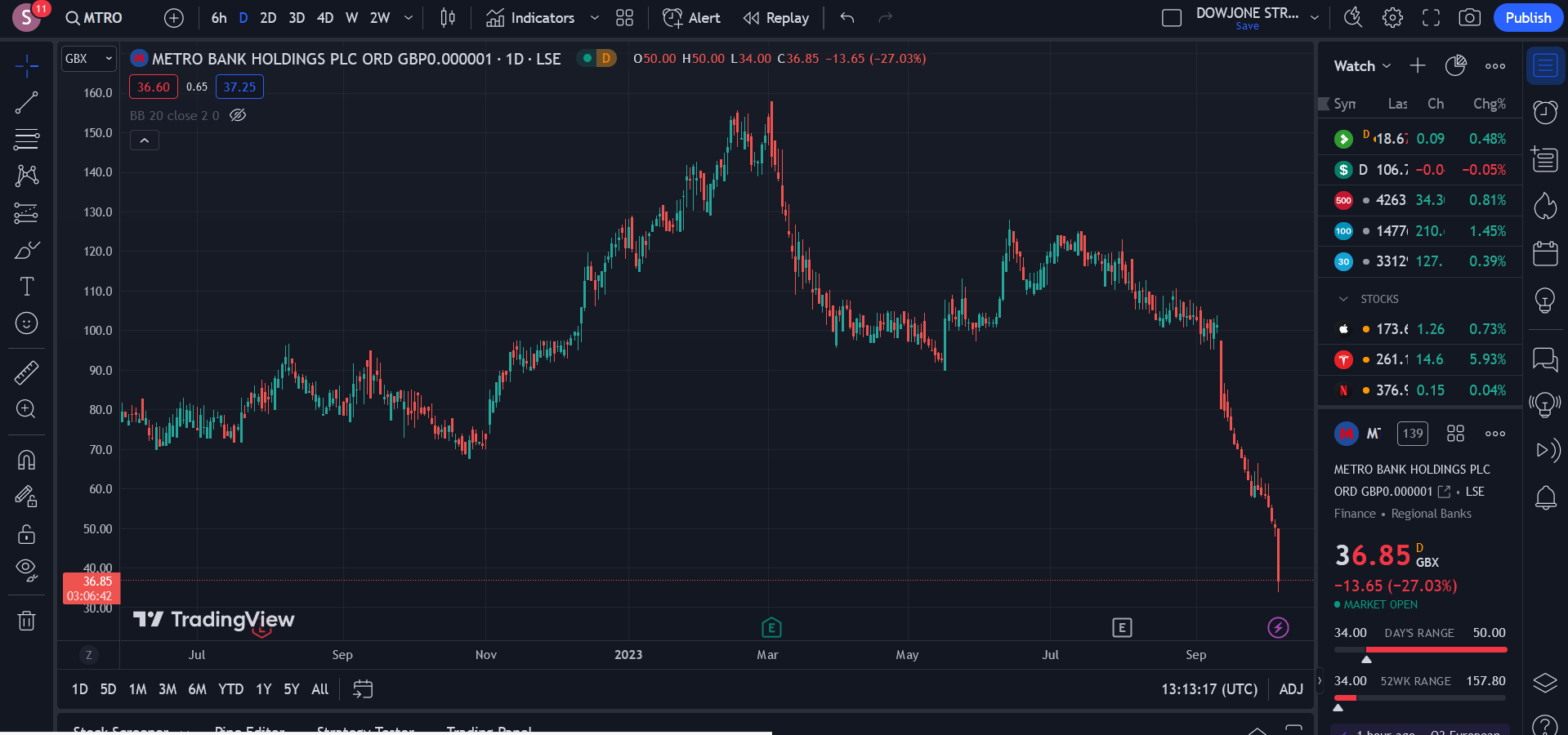1568x735 pixels.
Task: Toggle ADJ adjusted data
Action: point(1291,689)
